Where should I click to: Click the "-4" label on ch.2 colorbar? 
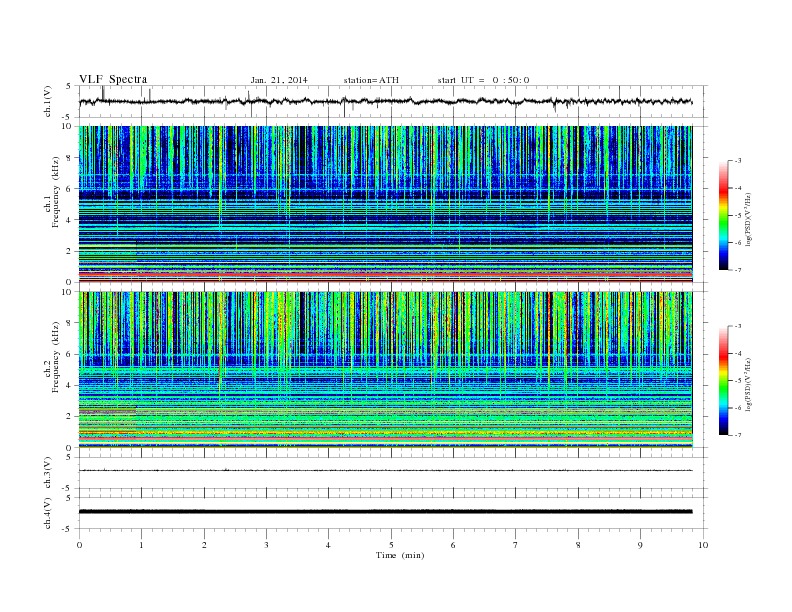738,353
